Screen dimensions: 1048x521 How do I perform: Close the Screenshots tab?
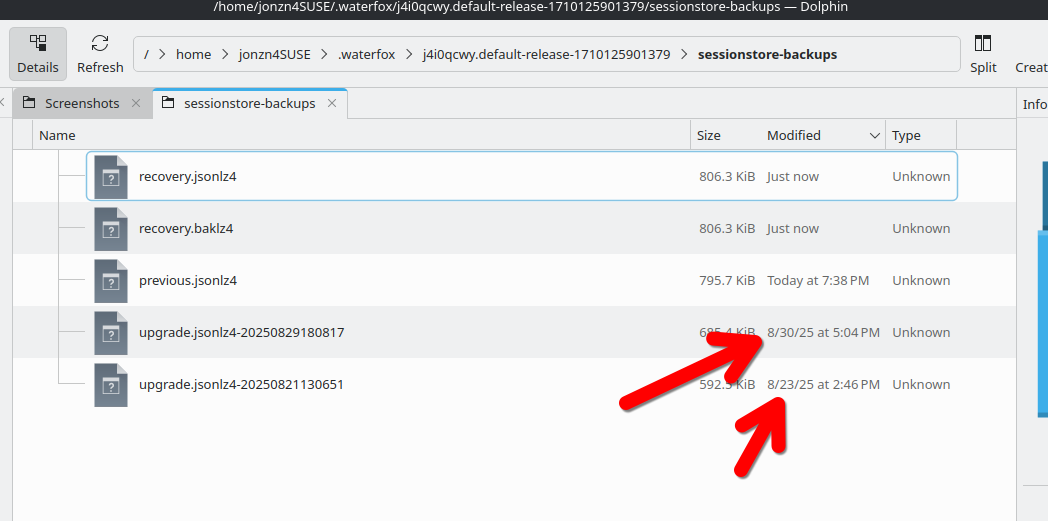pos(136,104)
